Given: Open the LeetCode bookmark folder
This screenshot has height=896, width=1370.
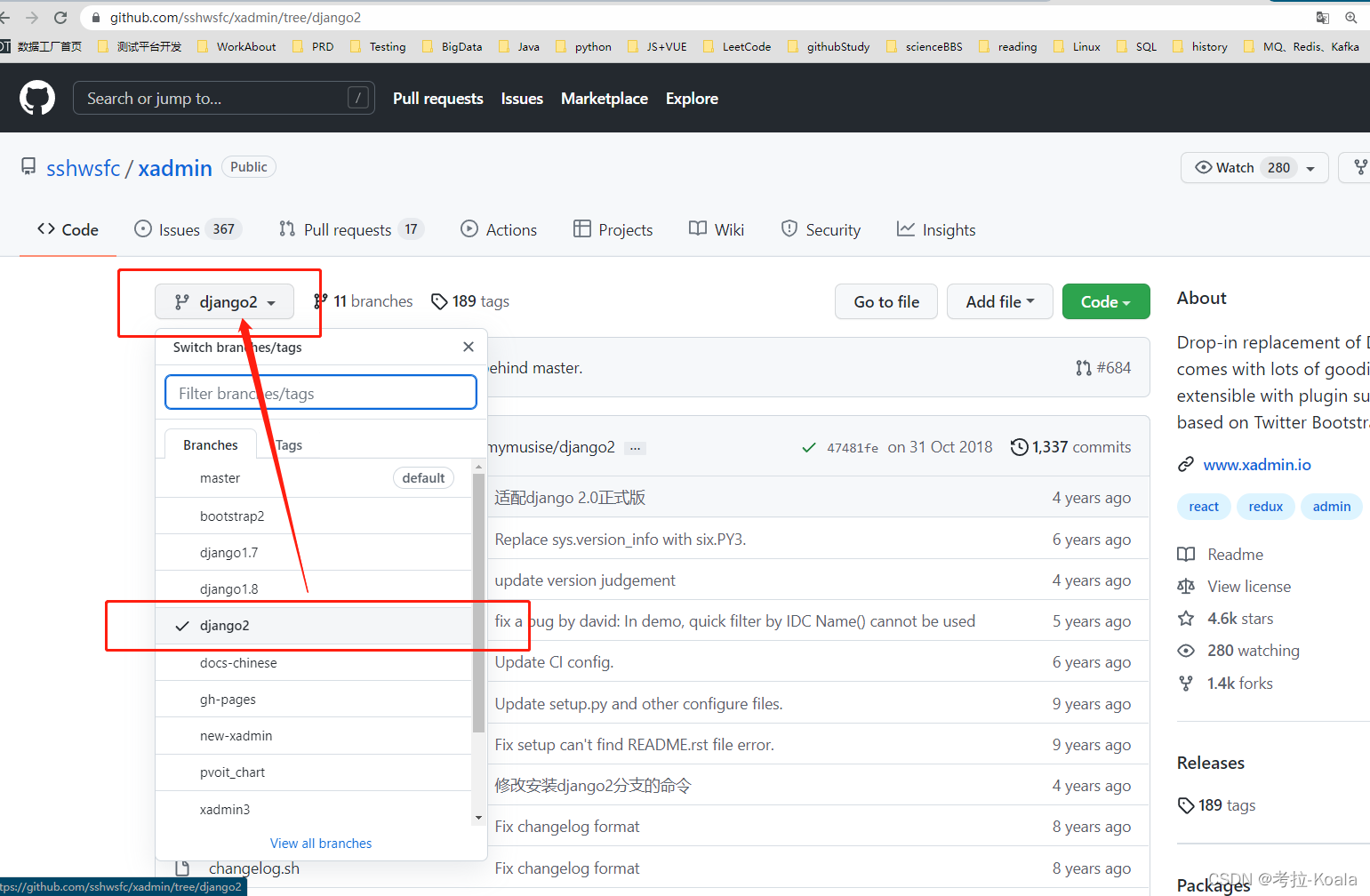Looking at the screenshot, I should click(736, 46).
